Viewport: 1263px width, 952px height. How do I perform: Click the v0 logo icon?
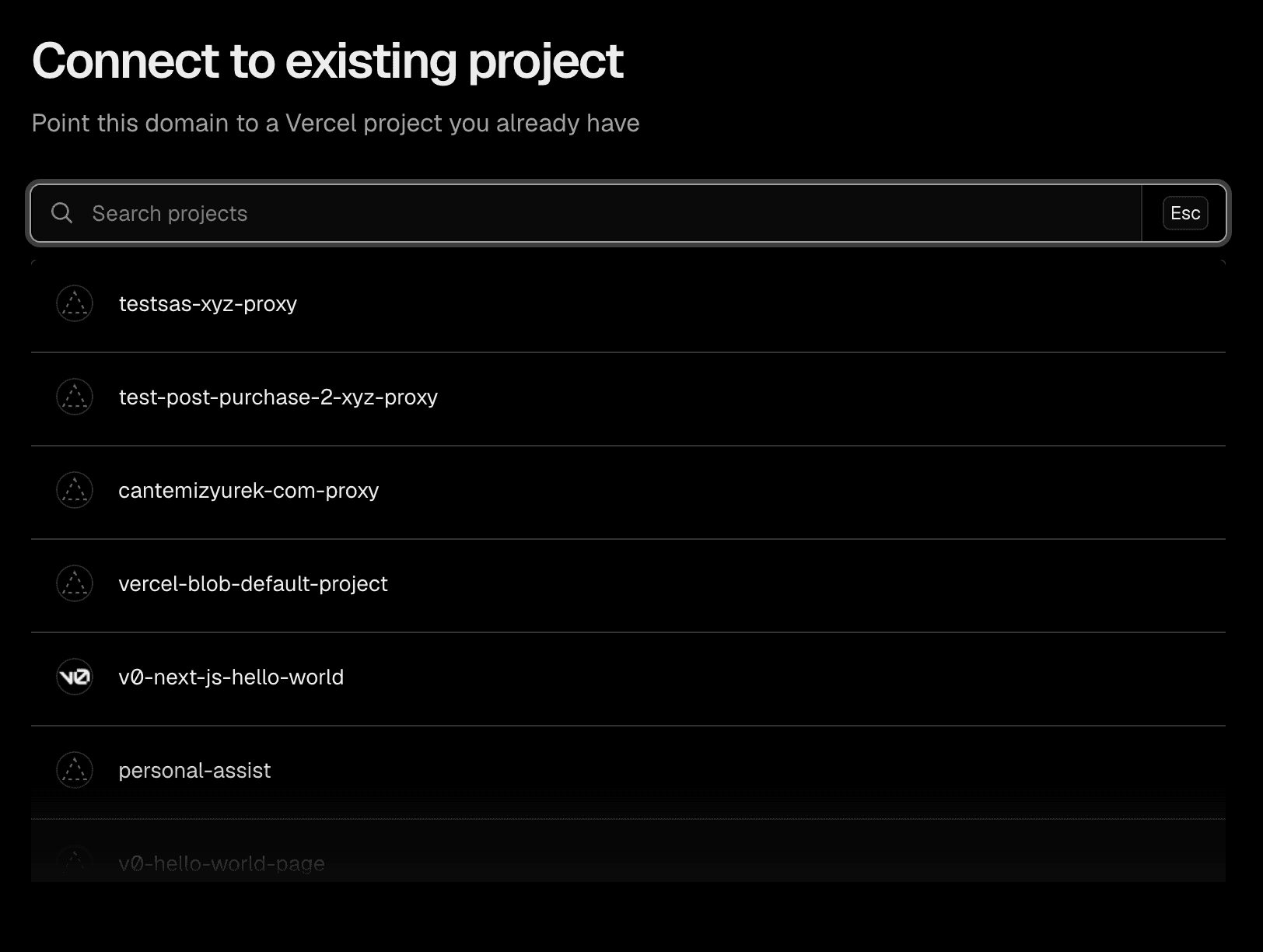pos(75,677)
